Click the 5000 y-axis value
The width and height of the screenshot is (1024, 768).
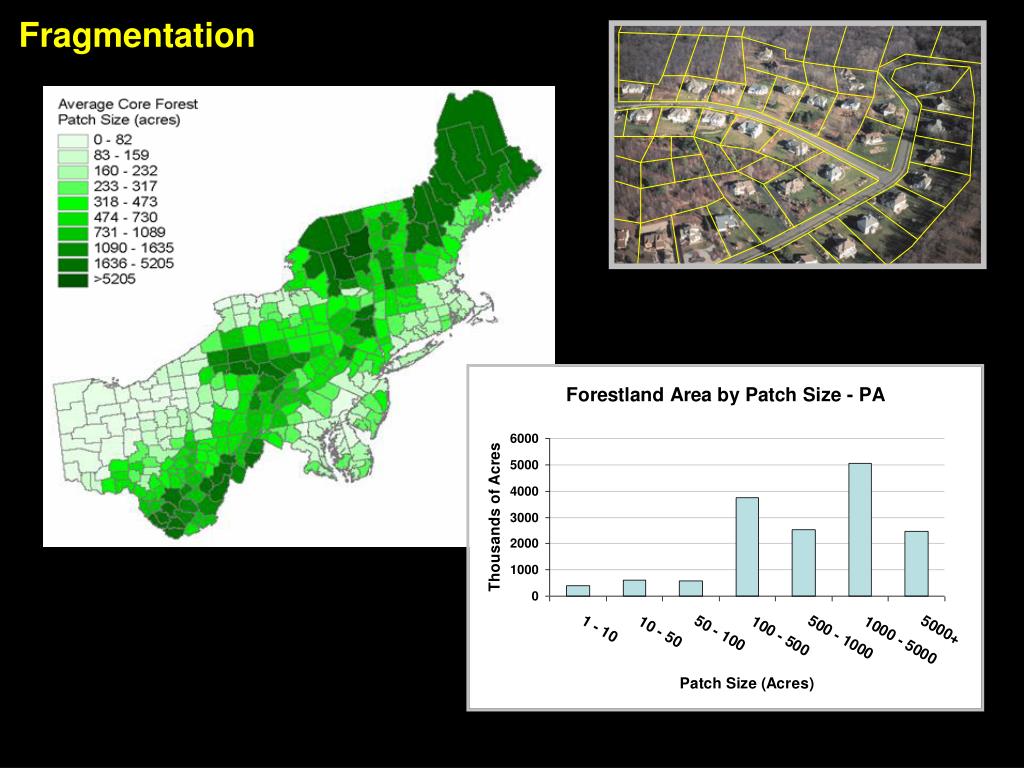click(x=524, y=465)
